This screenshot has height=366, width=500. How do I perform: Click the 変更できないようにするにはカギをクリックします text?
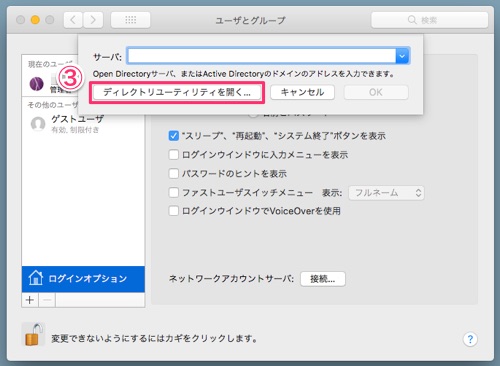[x=155, y=339]
